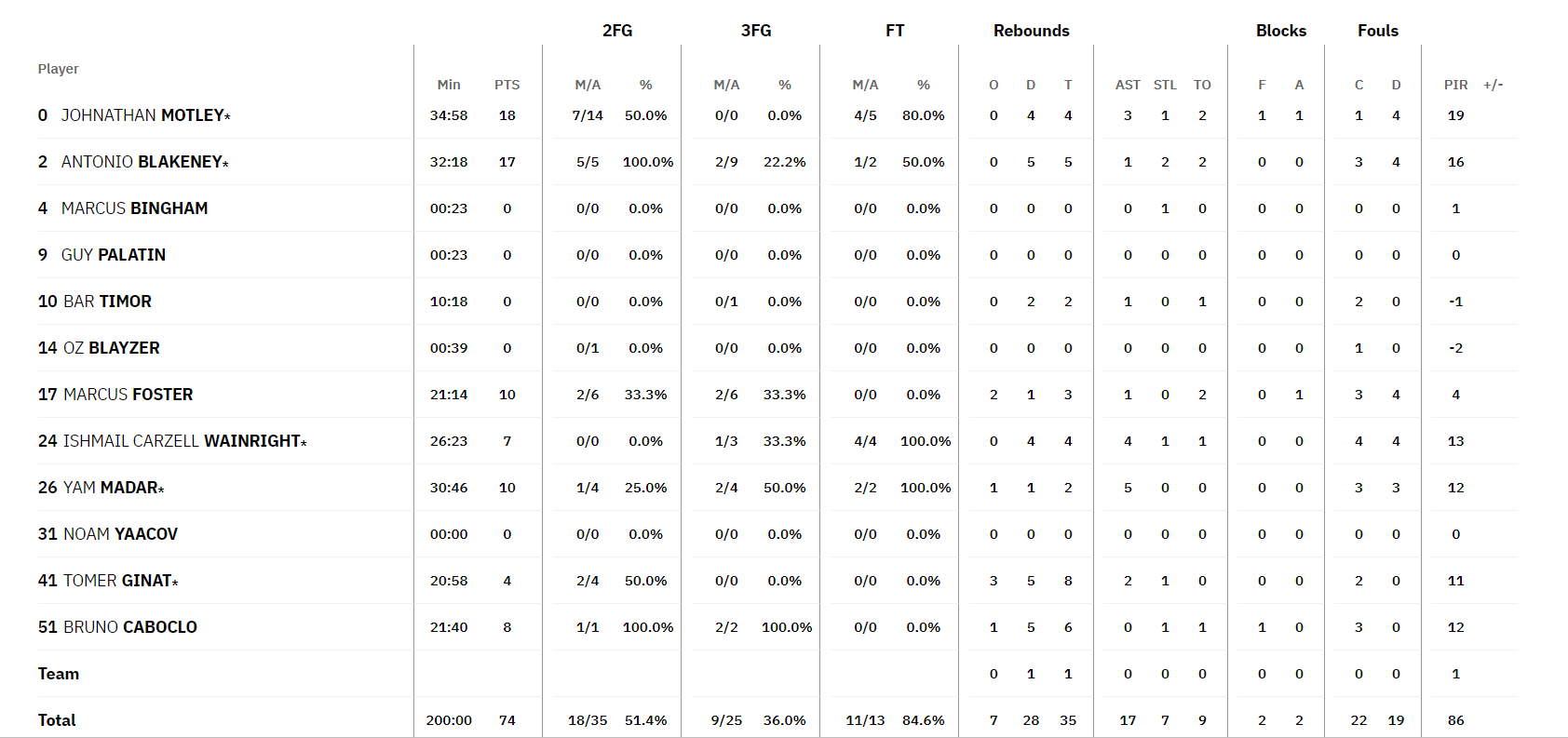Open Guy Palatin player profile

[113, 255]
